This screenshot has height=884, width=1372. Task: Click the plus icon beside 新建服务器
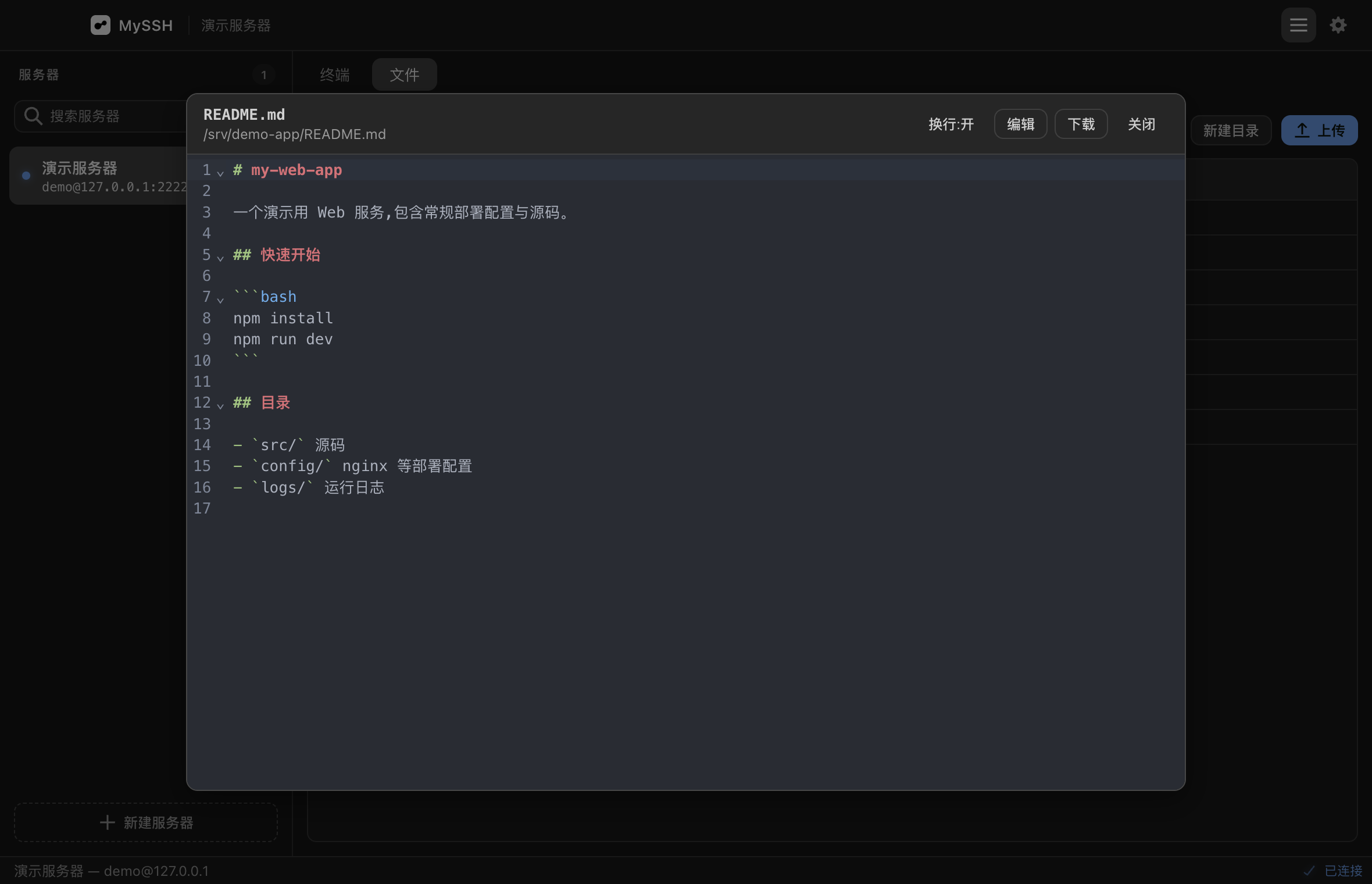coord(107,822)
